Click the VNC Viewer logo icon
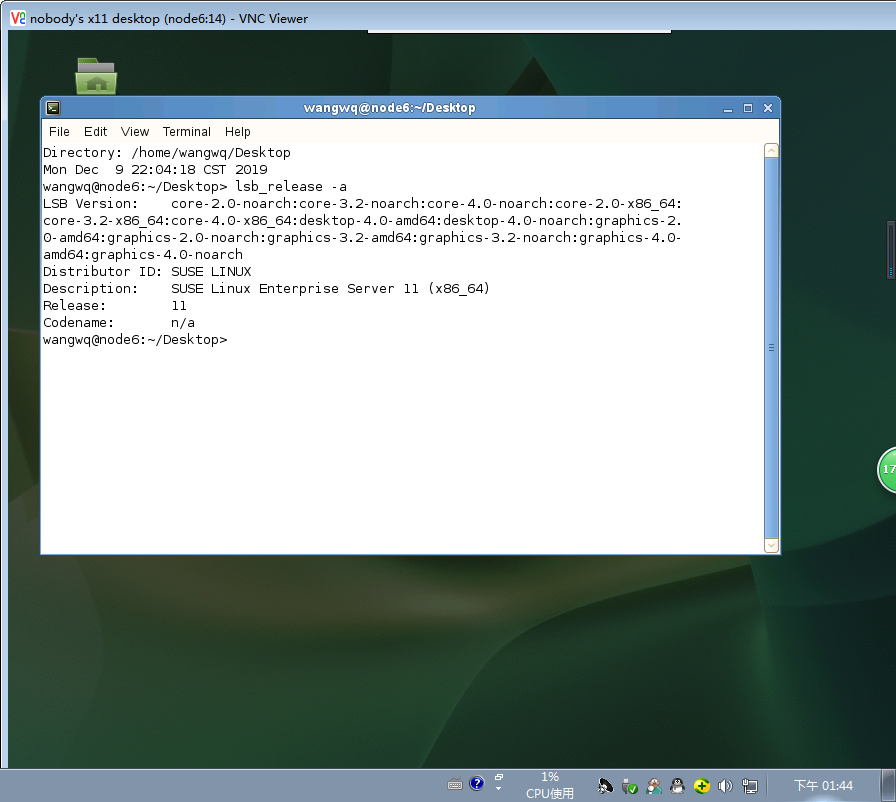The width and height of the screenshot is (896, 802). (x=18, y=18)
